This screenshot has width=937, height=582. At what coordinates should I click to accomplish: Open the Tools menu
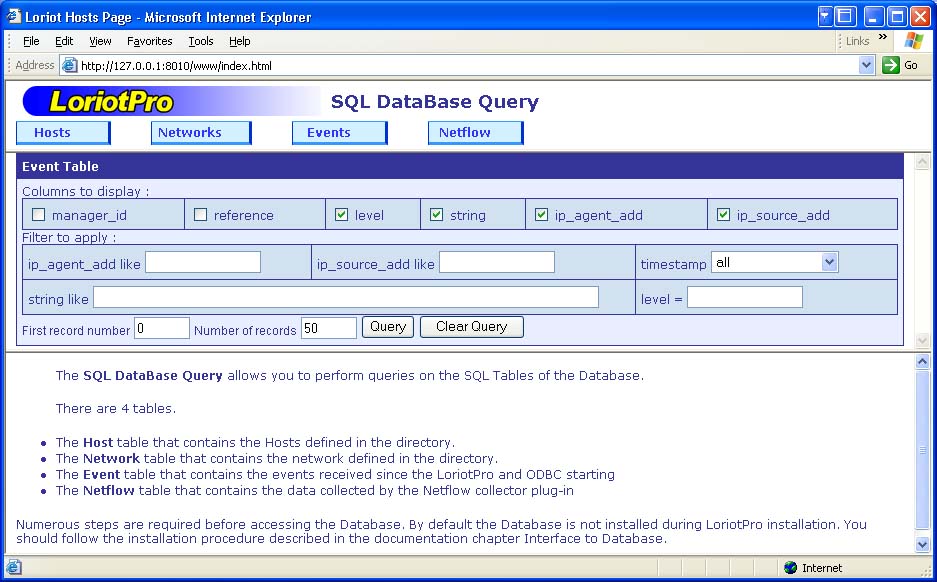click(201, 41)
